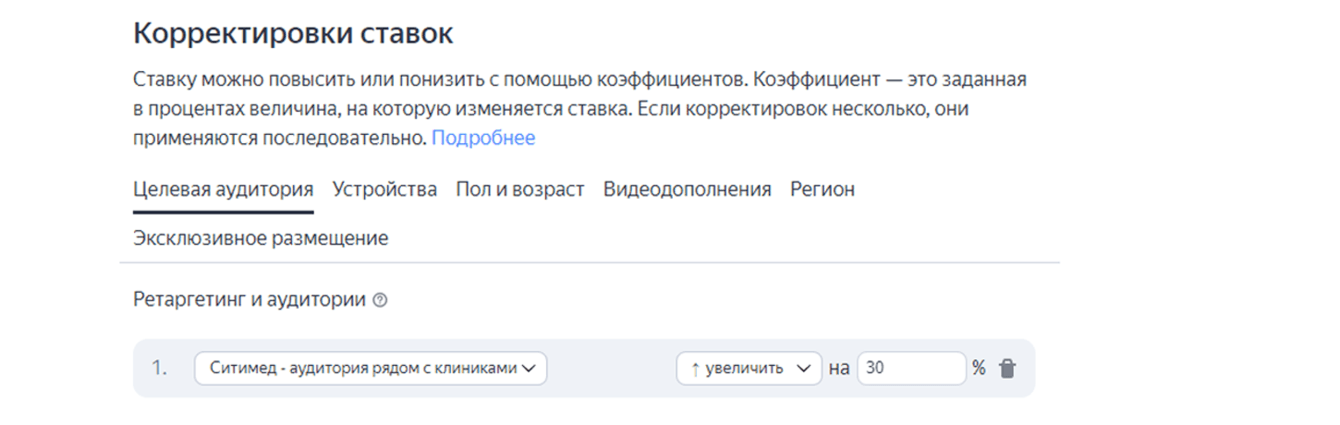The image size is (1340, 425).
Task: Click the percent sign after the value field
Action: 978,368
